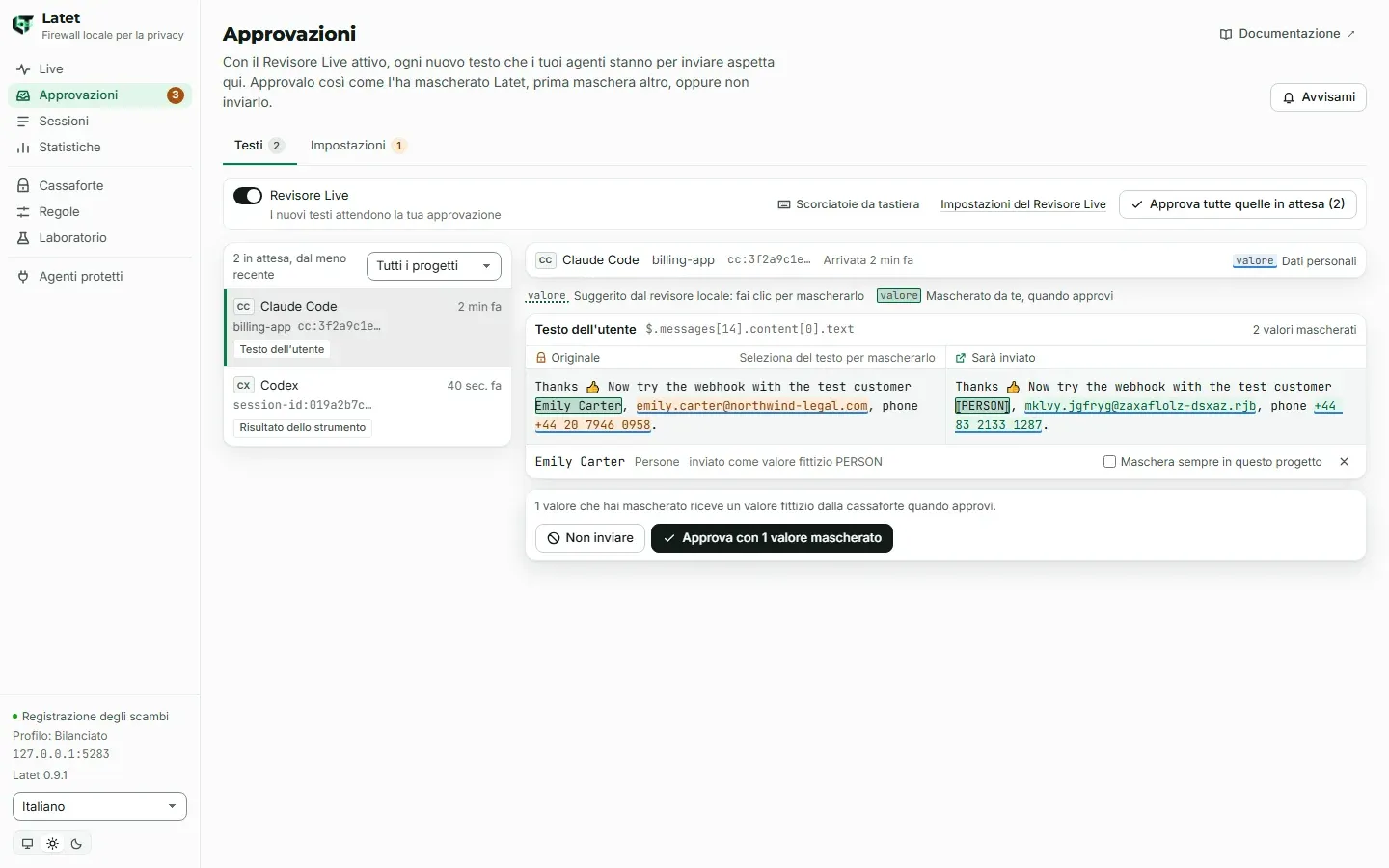Screen dimensions: 1389x868
Task: Toggle the Revisore Live switch off
Action: (248, 196)
